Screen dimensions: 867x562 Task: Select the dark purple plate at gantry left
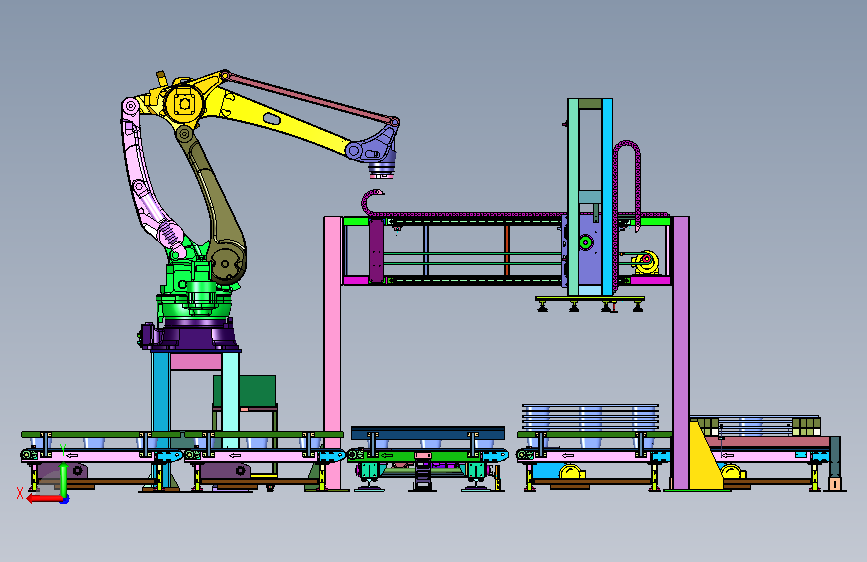376,251
